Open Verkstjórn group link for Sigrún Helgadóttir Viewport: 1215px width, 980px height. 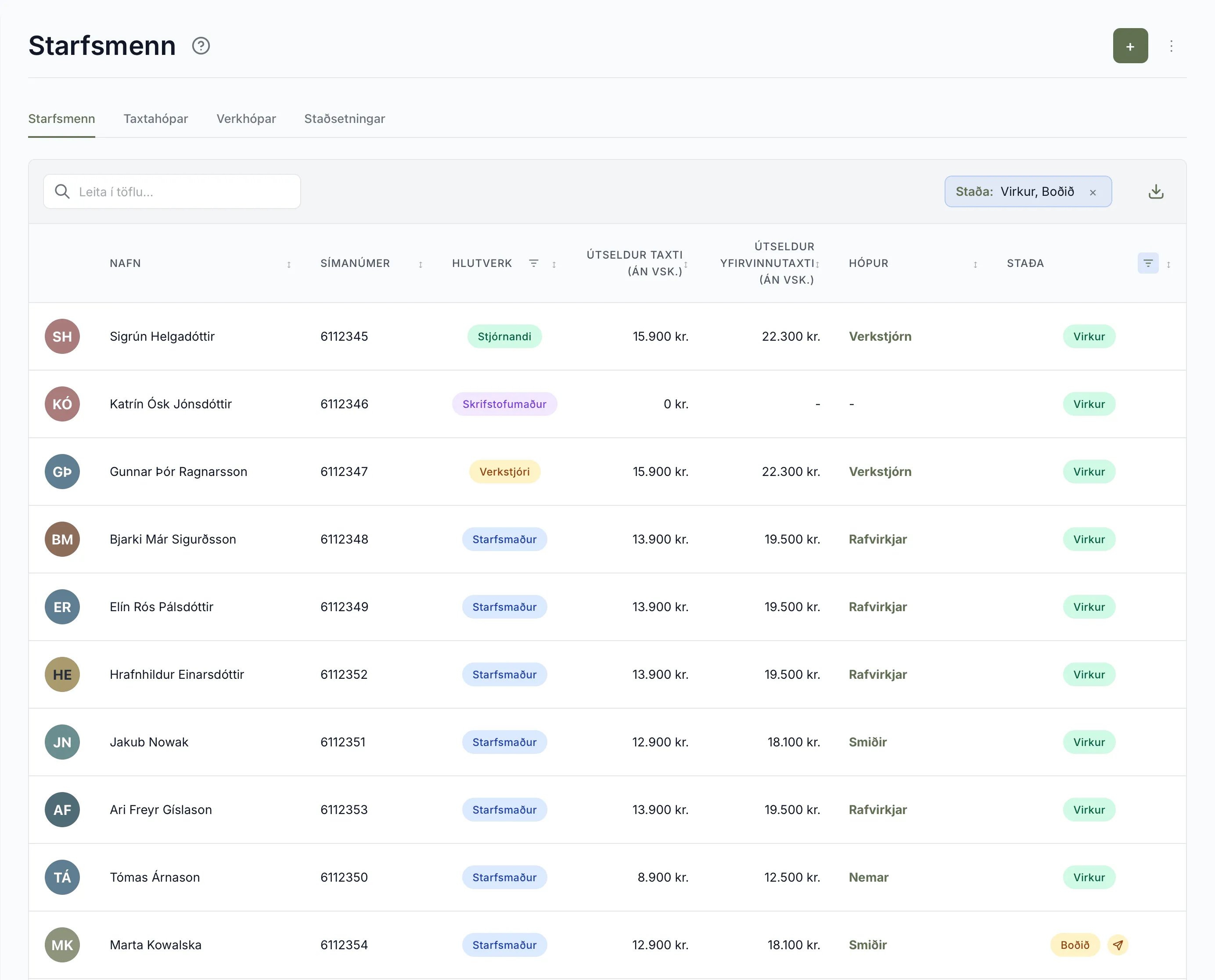pyautogui.click(x=880, y=336)
